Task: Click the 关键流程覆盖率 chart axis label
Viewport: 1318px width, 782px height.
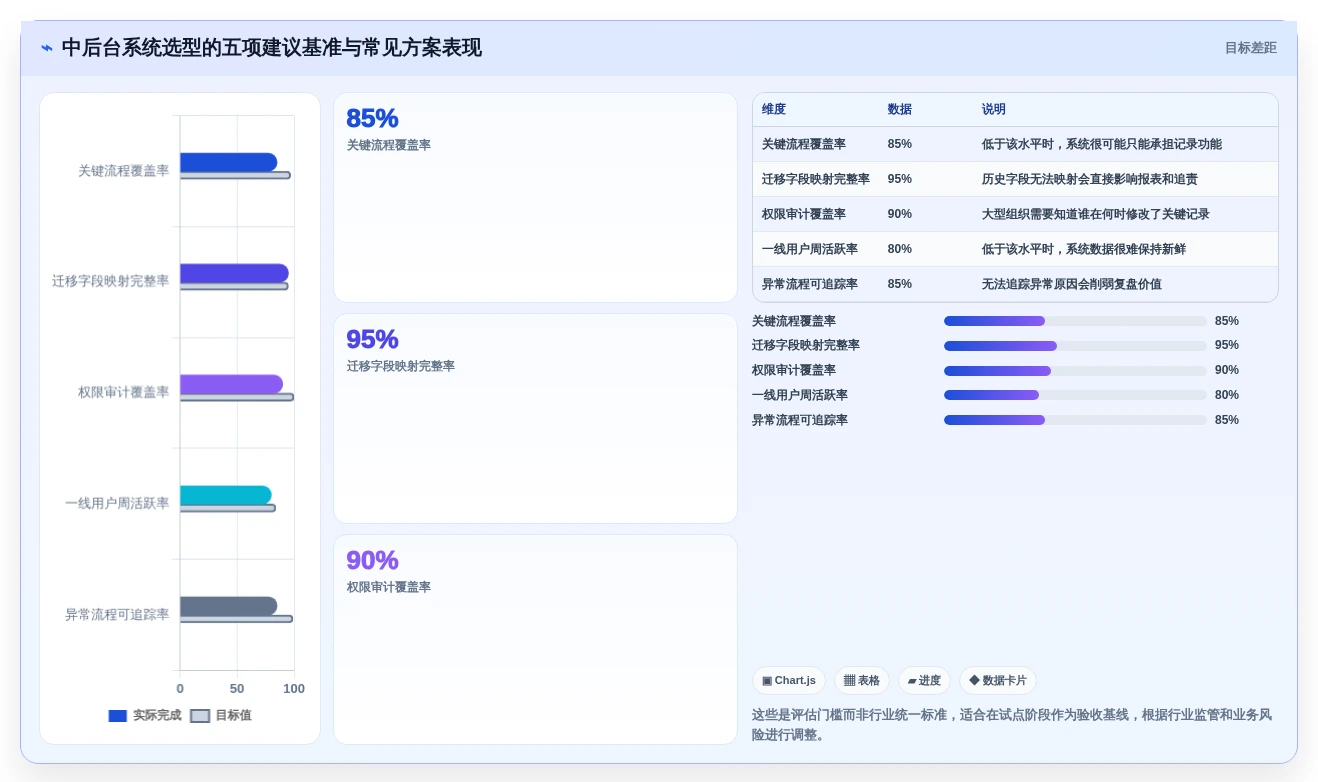Action: click(124, 171)
